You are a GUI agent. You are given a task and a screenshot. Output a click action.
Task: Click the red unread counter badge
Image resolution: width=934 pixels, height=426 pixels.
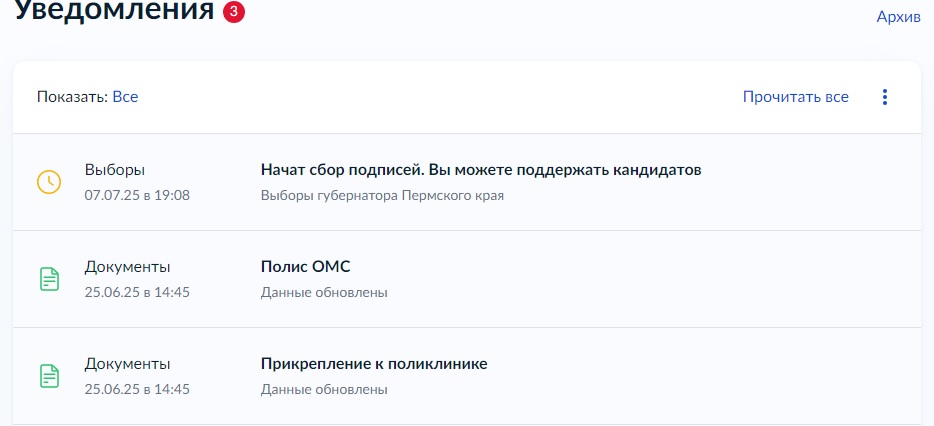click(234, 11)
